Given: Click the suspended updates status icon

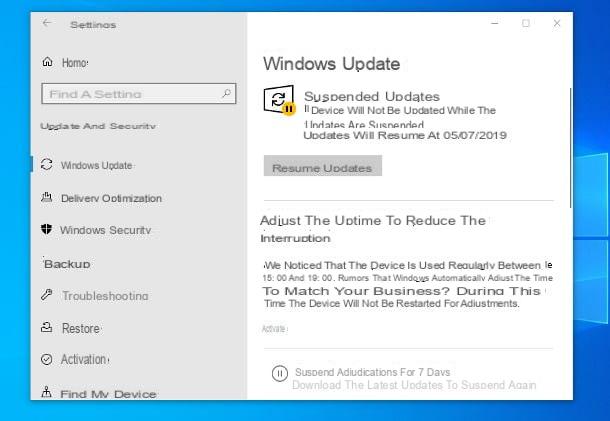Looking at the screenshot, I should (279, 100).
